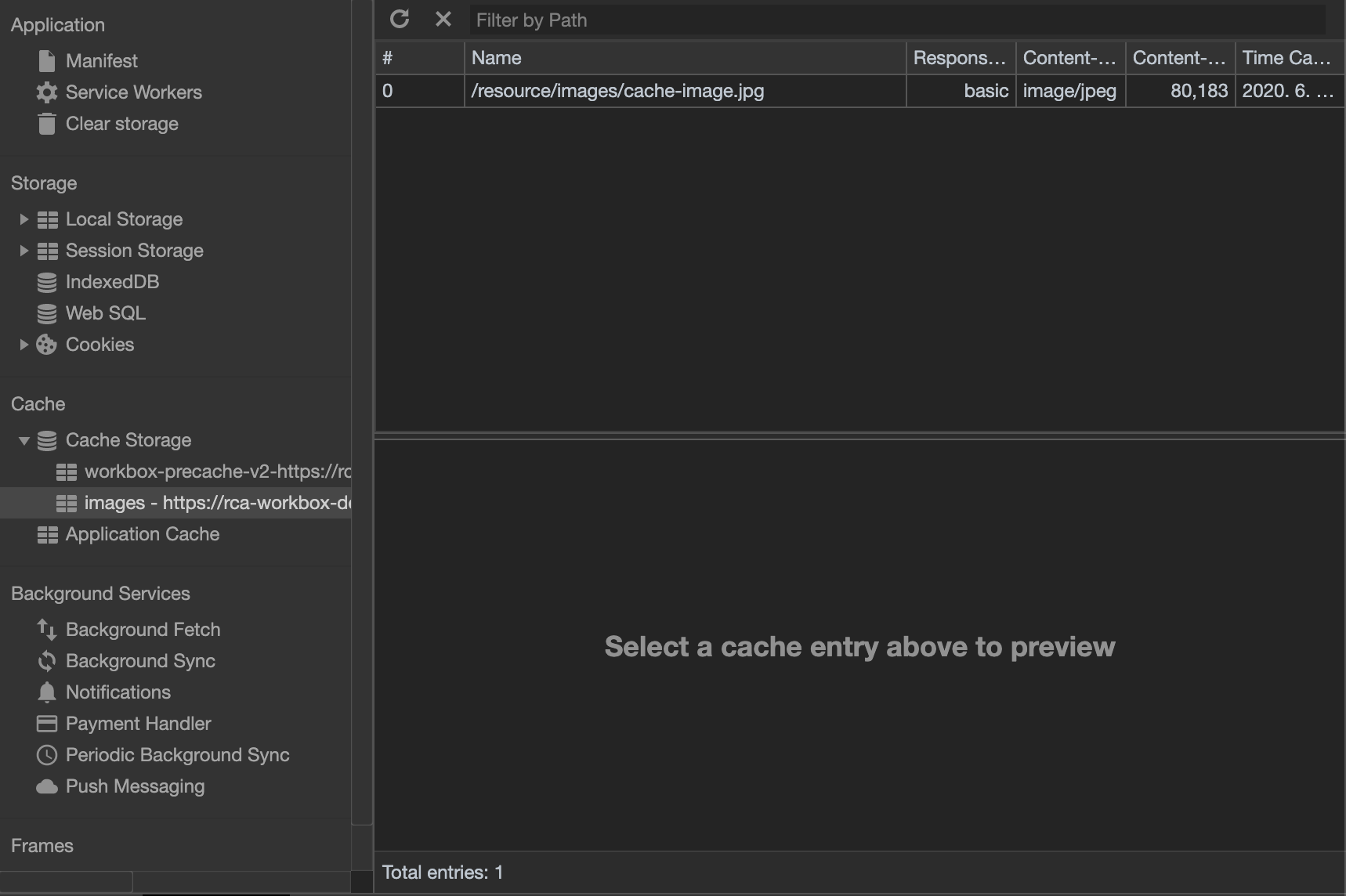The width and height of the screenshot is (1346, 896).
Task: Click the Background Fetch arrows icon
Action: 47,630
